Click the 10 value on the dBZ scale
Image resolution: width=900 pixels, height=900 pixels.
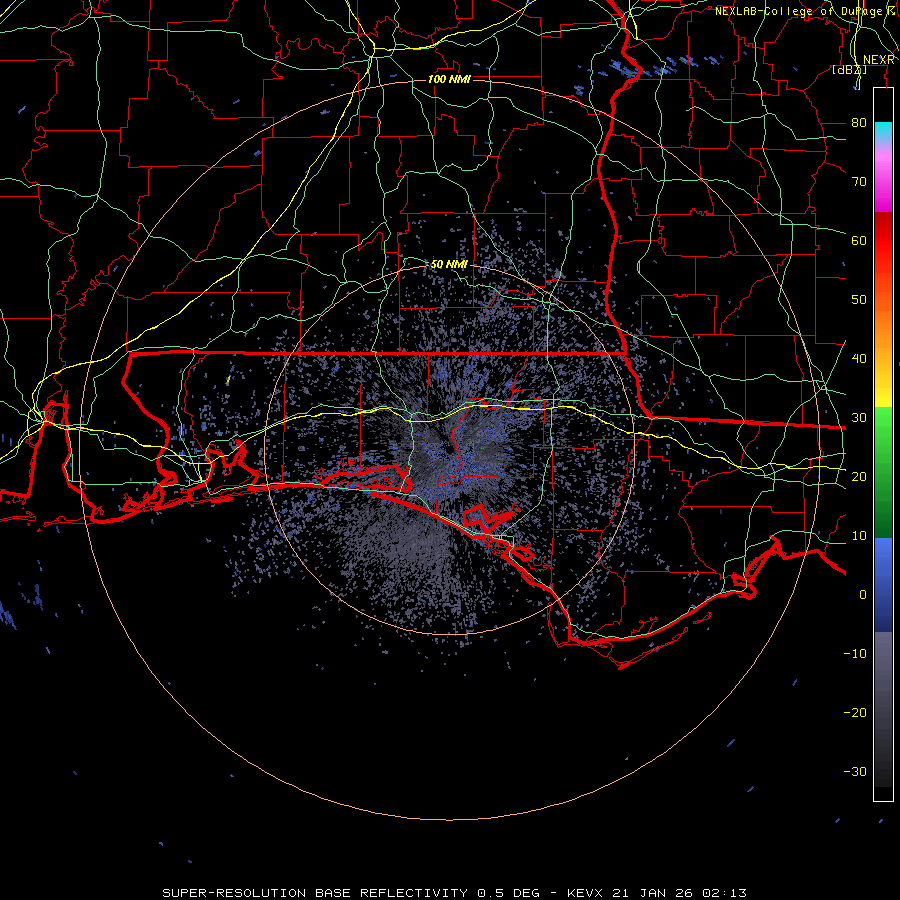pyautogui.click(x=859, y=536)
